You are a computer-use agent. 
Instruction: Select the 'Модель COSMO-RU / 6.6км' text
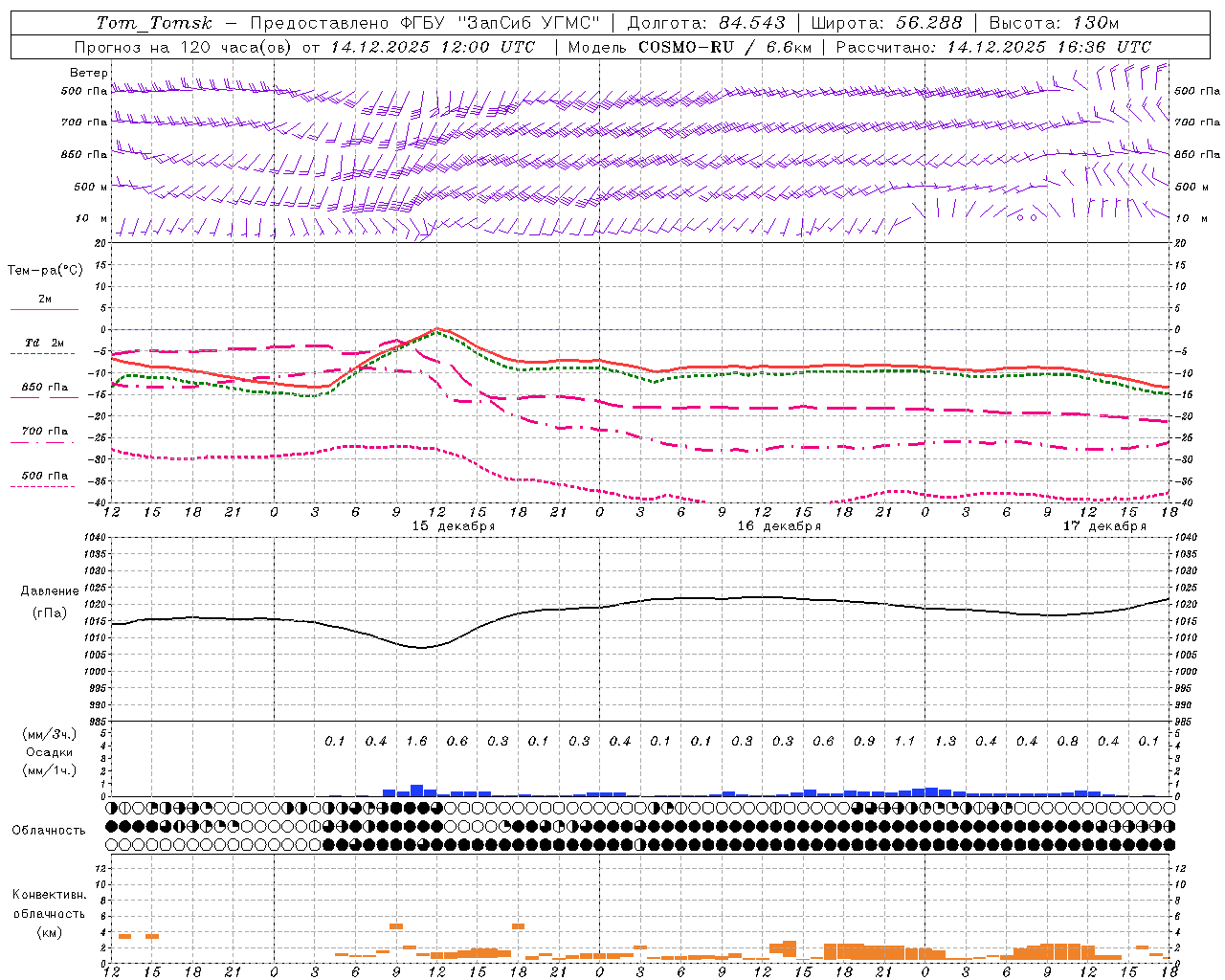click(690, 47)
